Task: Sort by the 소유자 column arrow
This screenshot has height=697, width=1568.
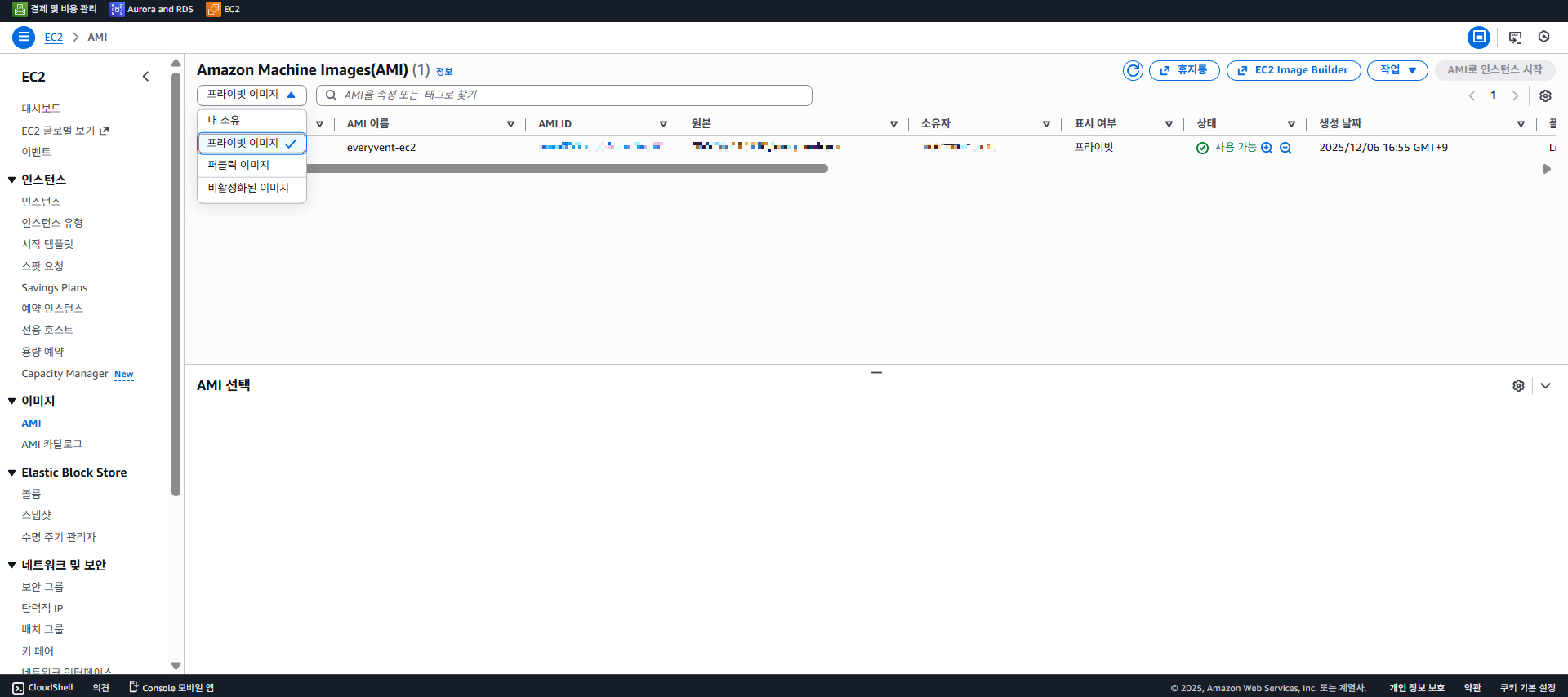Action: pyautogui.click(x=1046, y=124)
